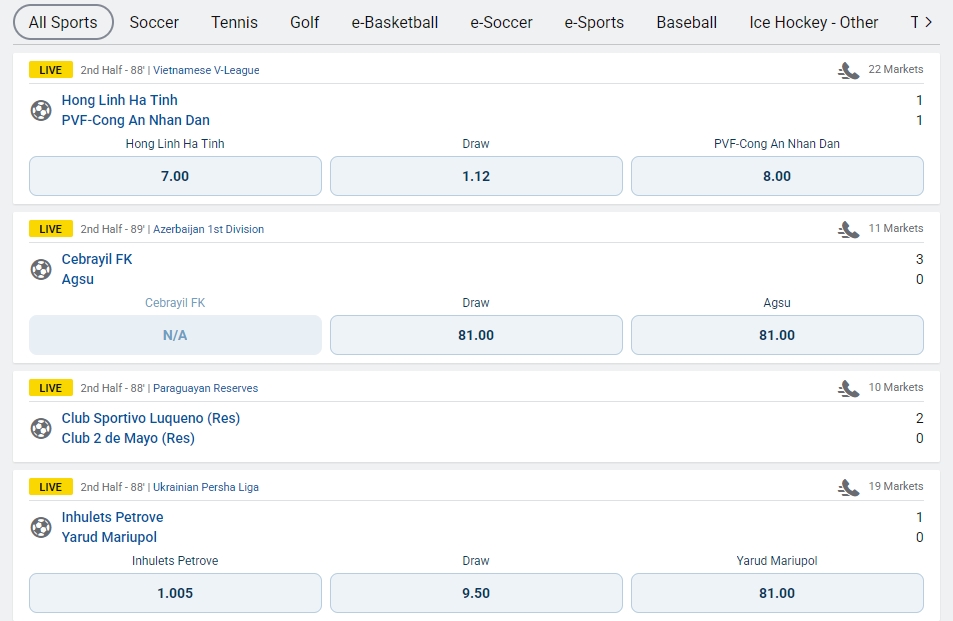This screenshot has width=953, height=621.
Task: Click the phone icon beside 11 Markets
Action: (849, 228)
